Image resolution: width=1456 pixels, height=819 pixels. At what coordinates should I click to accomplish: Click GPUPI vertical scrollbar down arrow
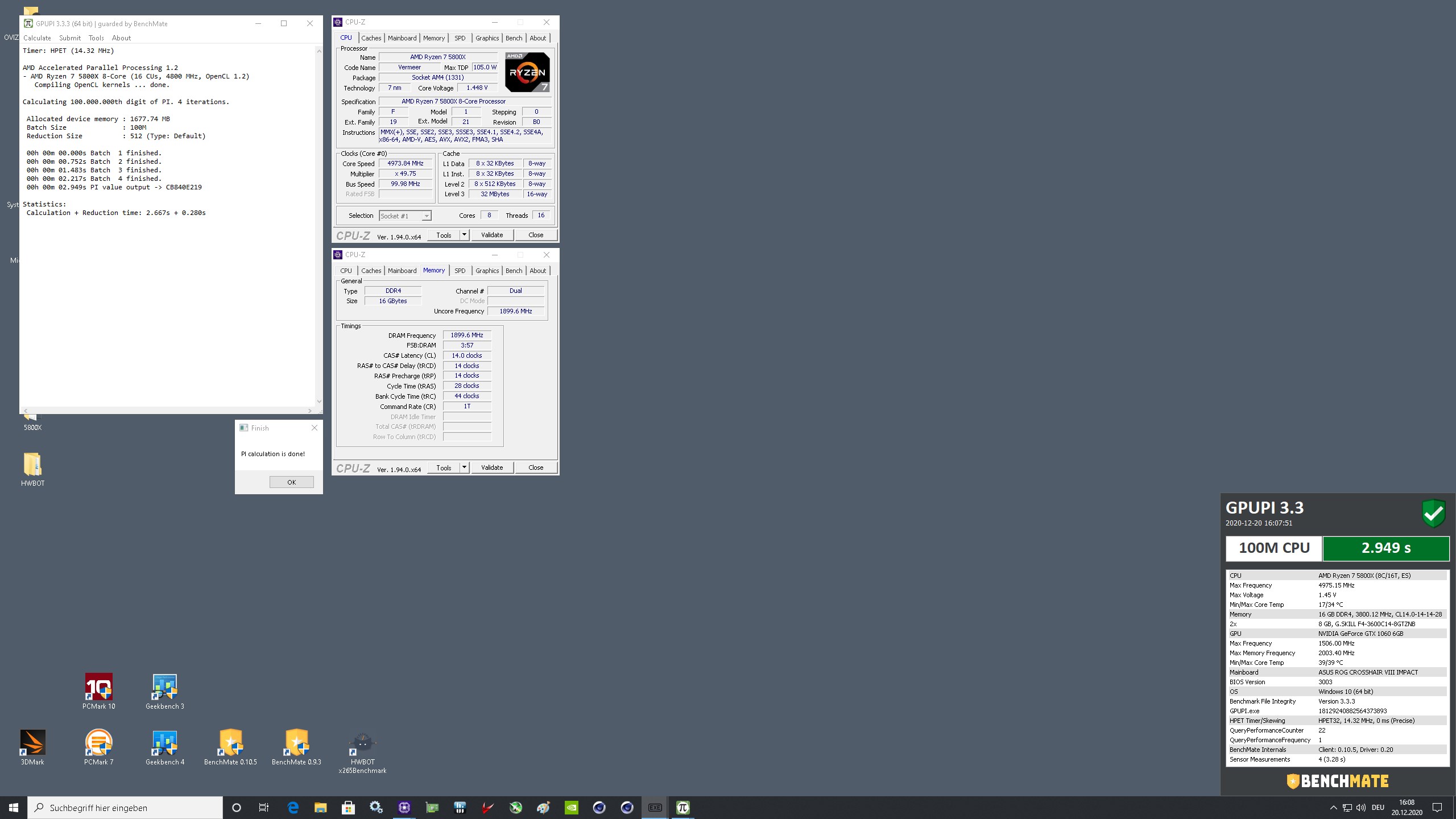point(318,402)
